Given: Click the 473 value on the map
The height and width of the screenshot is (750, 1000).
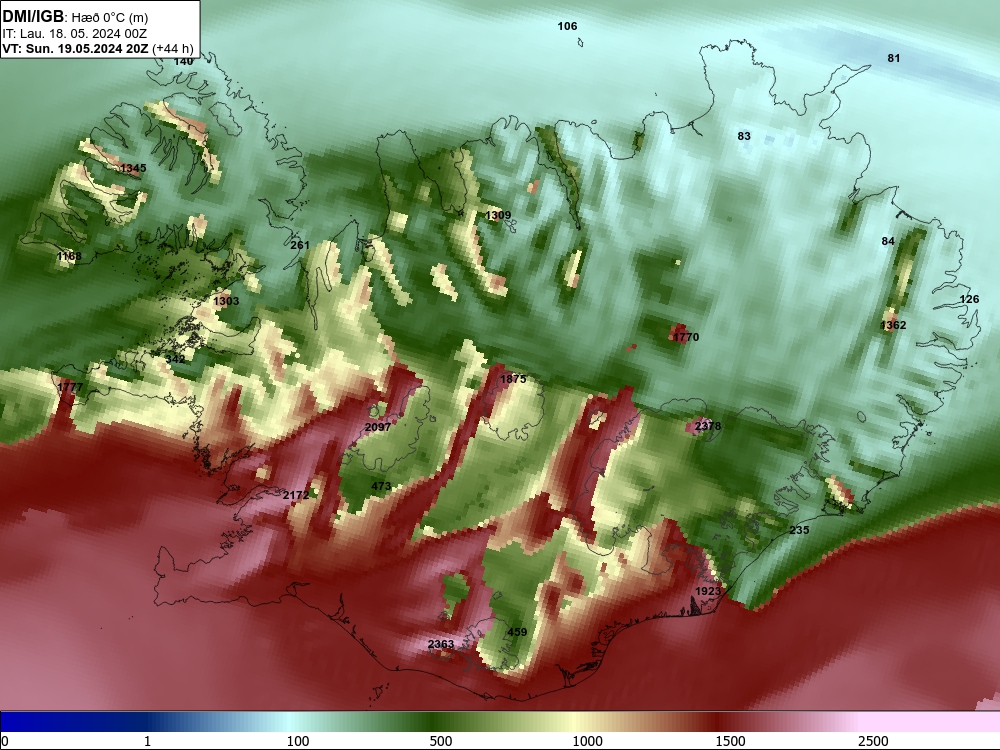Looking at the screenshot, I should [381, 486].
